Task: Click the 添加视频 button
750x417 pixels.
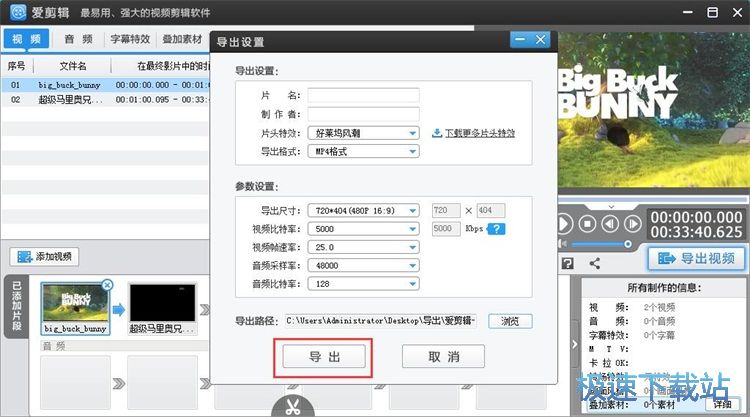Action: [x=44, y=257]
